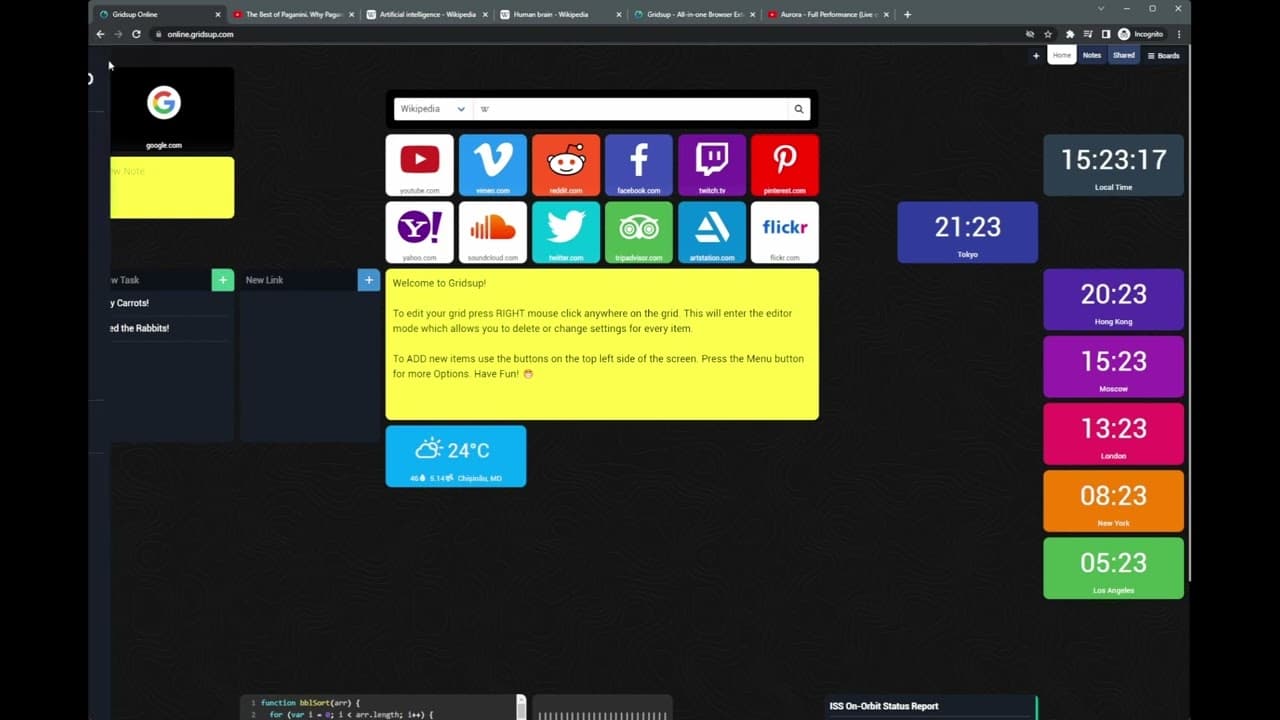The image size is (1280, 720).
Task: Click the Hong Kong clock widget
Action: coord(1113,299)
